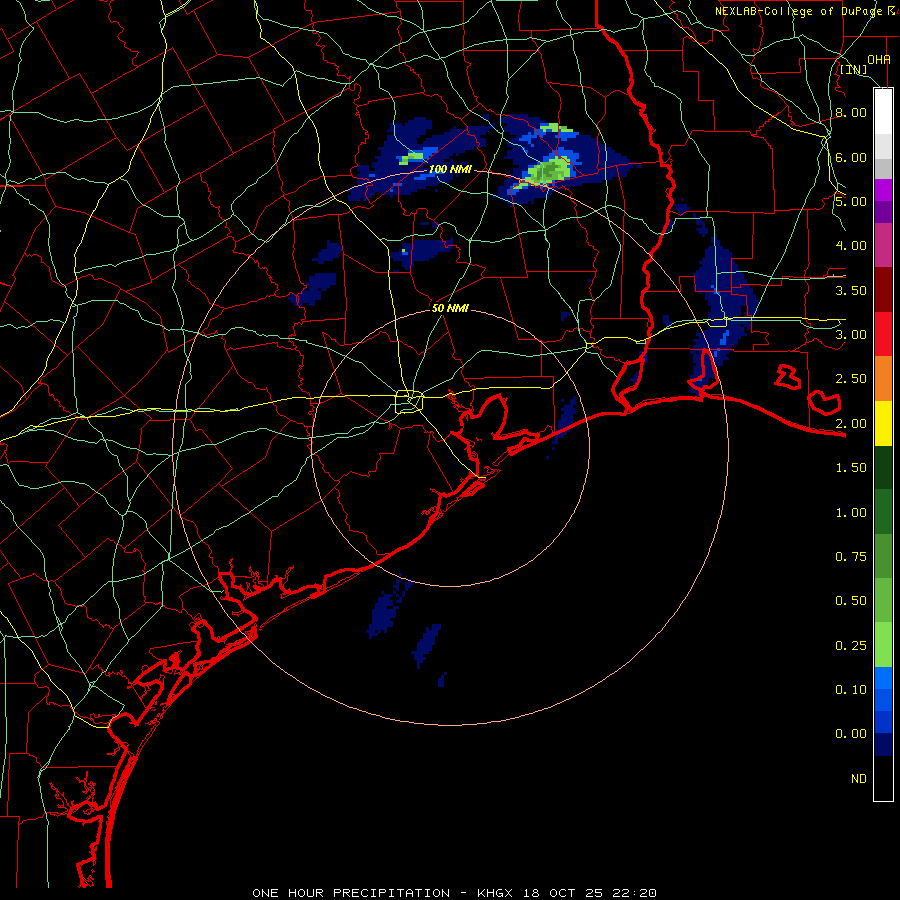Viewport: 900px width, 900px height.
Task: Click the 0.00 legend value
Action: point(851,734)
